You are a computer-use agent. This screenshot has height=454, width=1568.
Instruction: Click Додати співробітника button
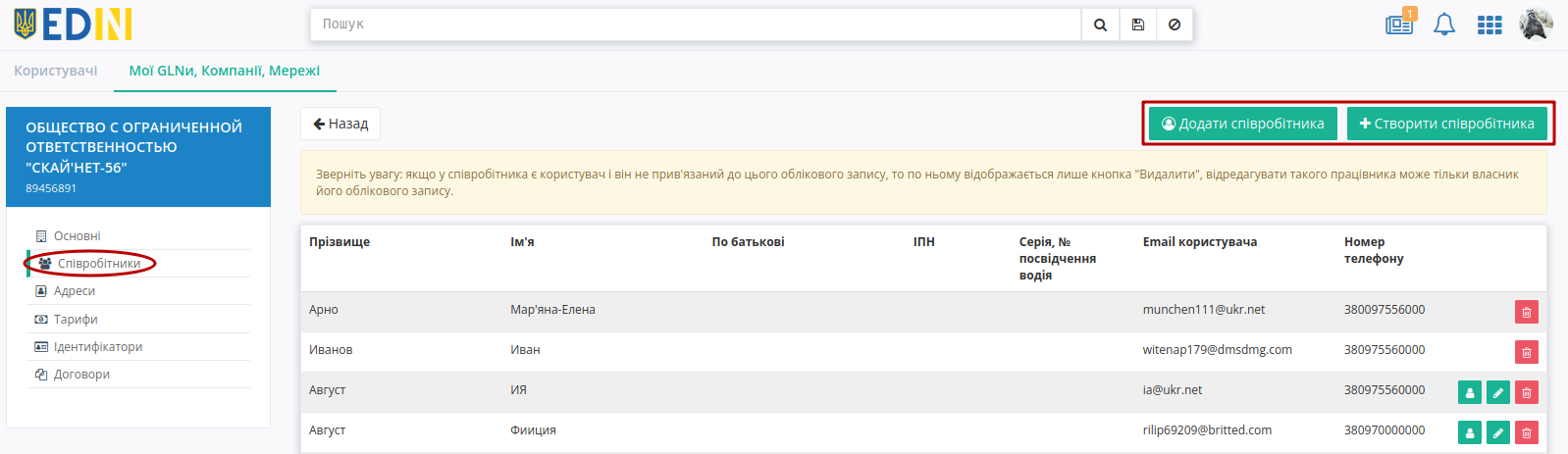pyautogui.click(x=1242, y=124)
